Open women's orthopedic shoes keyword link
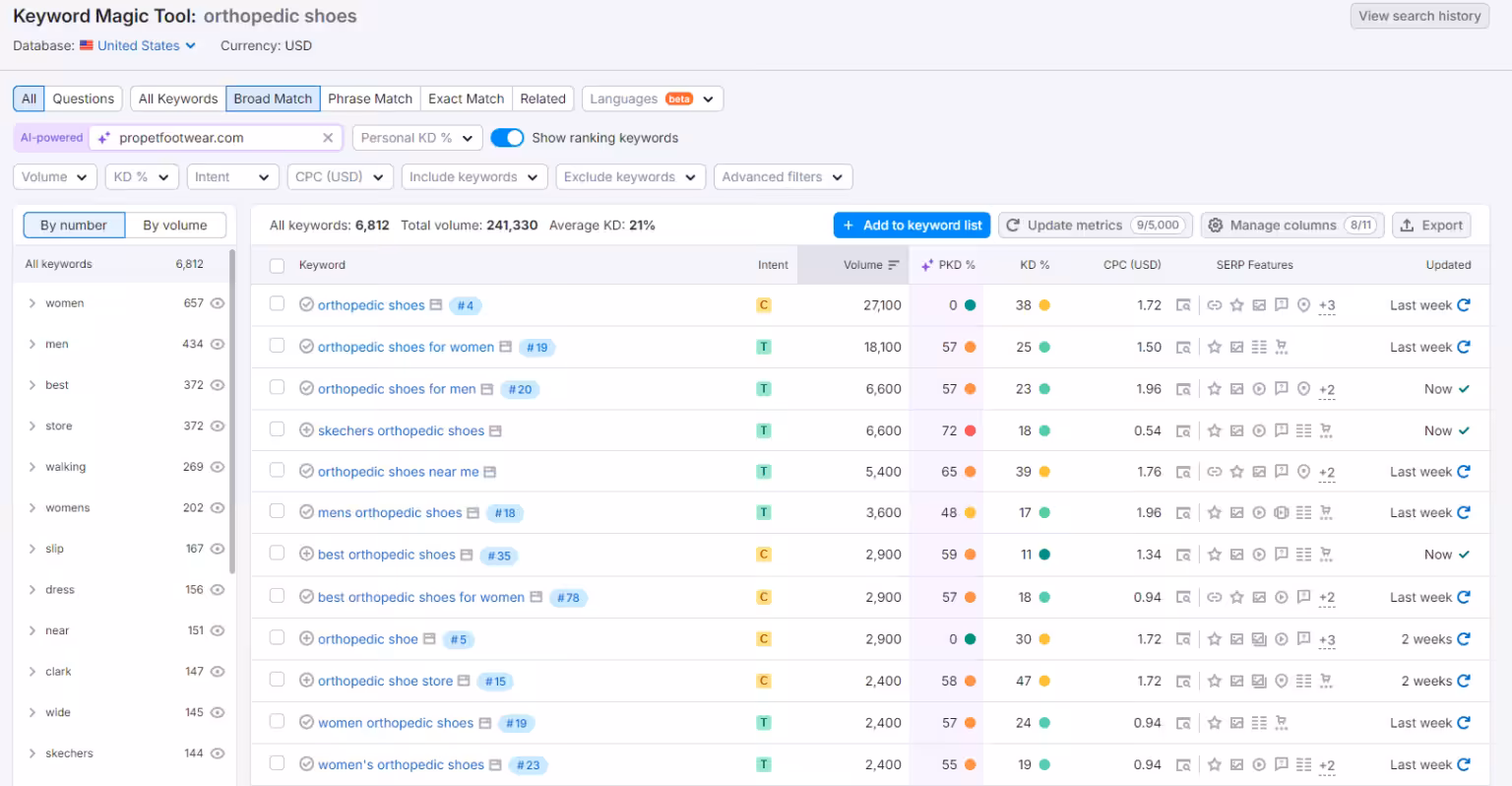 pos(401,764)
